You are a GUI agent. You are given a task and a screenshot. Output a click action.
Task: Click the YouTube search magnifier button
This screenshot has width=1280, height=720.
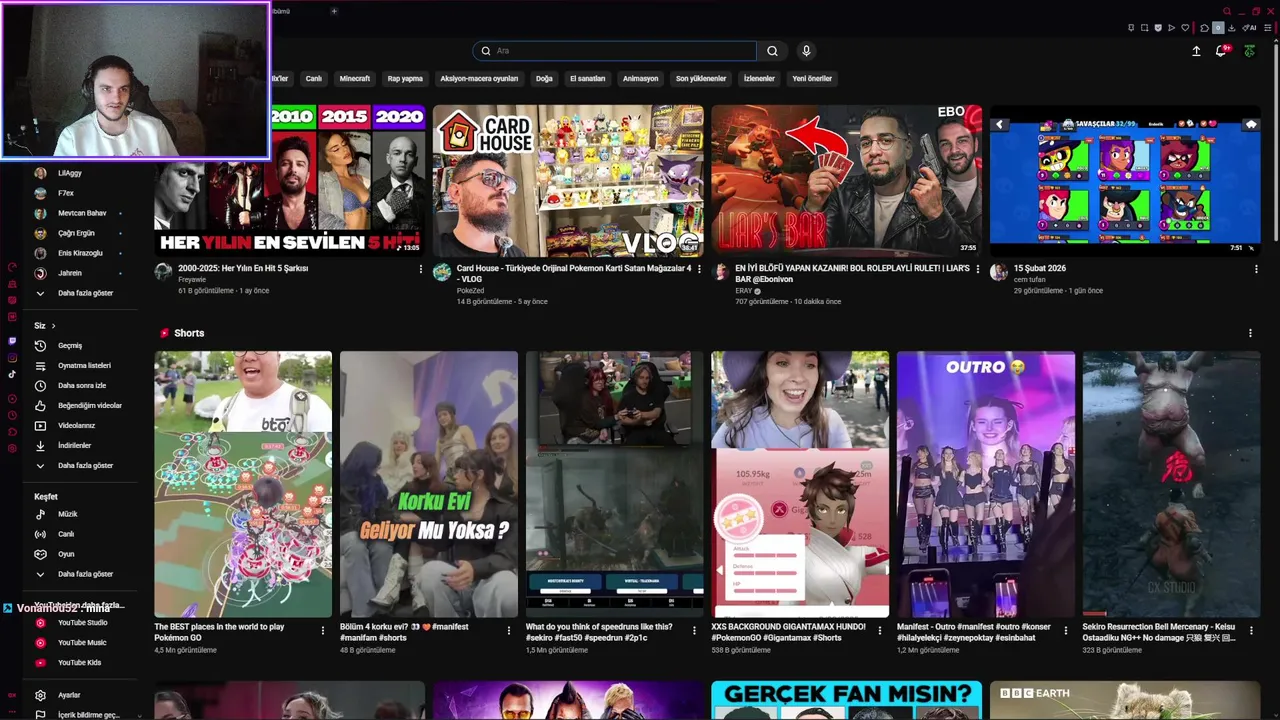click(x=772, y=51)
